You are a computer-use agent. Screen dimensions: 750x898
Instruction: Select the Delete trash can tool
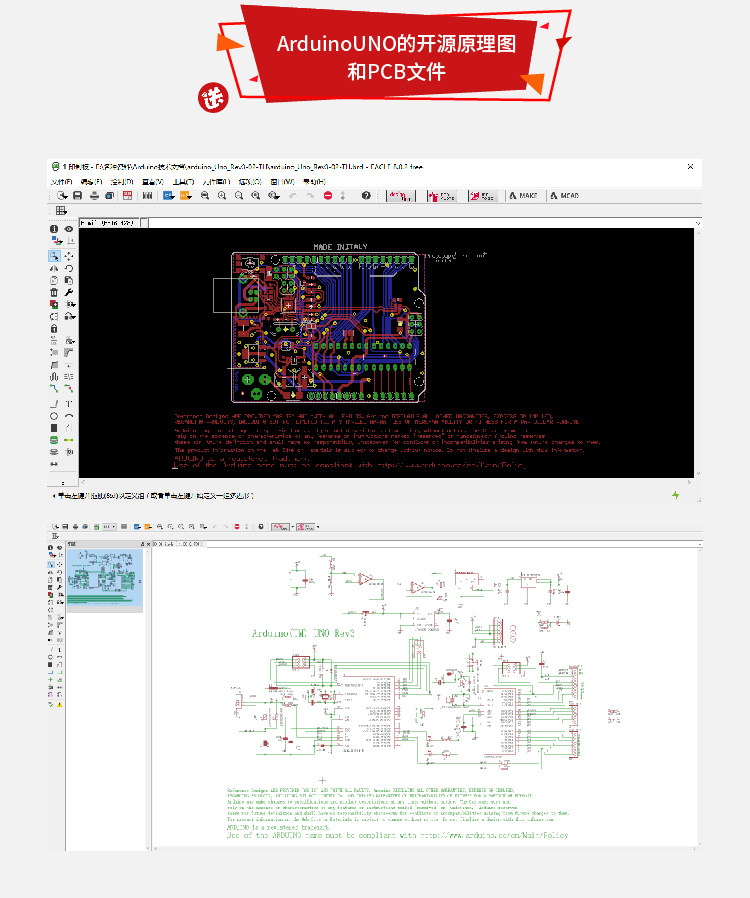54,293
